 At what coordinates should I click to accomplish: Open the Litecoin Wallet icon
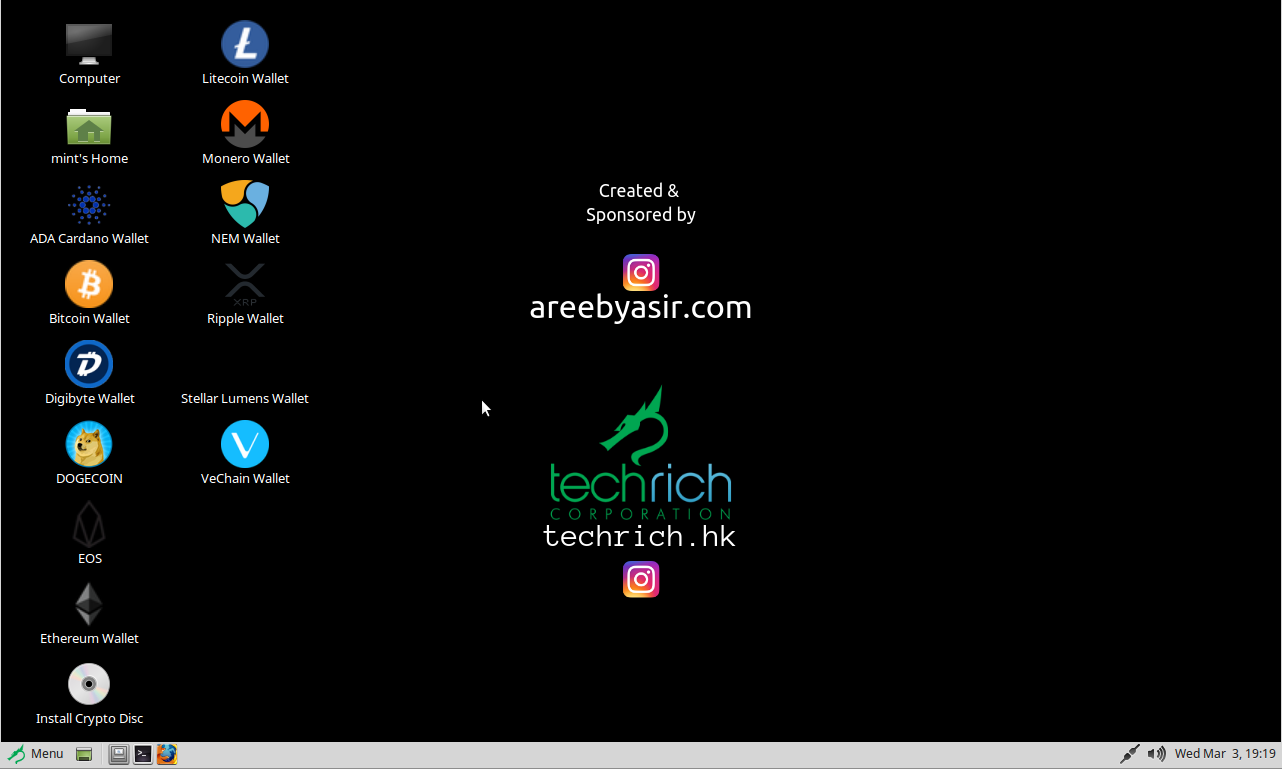(x=245, y=44)
